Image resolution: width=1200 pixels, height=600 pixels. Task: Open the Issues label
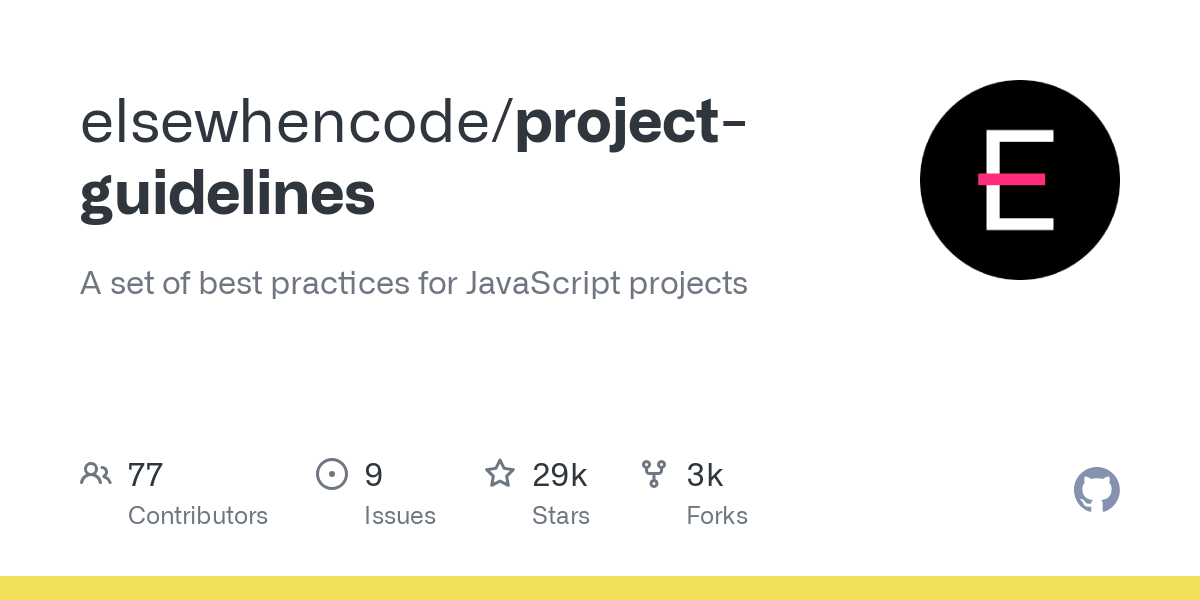(x=400, y=516)
